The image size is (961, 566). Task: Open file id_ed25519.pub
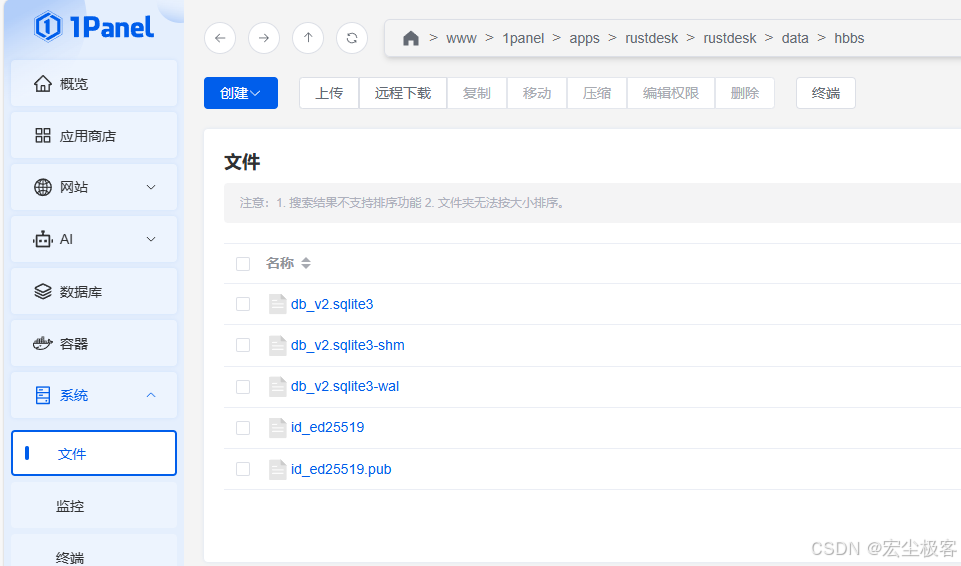[341, 469]
